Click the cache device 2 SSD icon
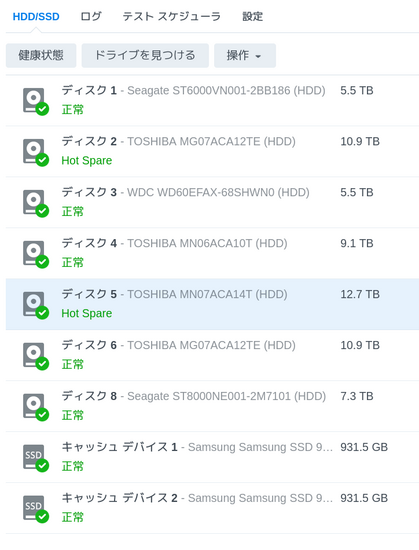Viewport: 419px width, 550px height. 35,509
